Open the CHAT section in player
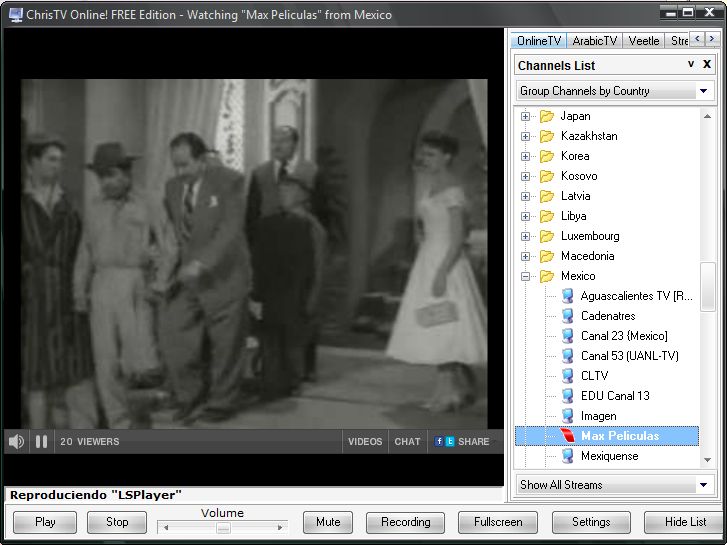The height and width of the screenshot is (545, 727). coord(407,442)
